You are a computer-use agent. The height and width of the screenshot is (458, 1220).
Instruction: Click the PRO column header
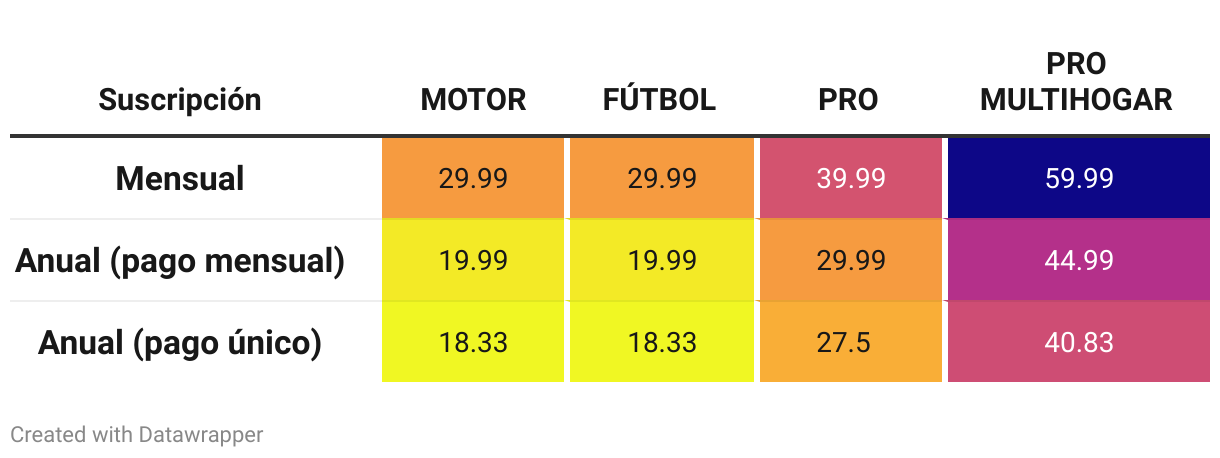[849, 99]
